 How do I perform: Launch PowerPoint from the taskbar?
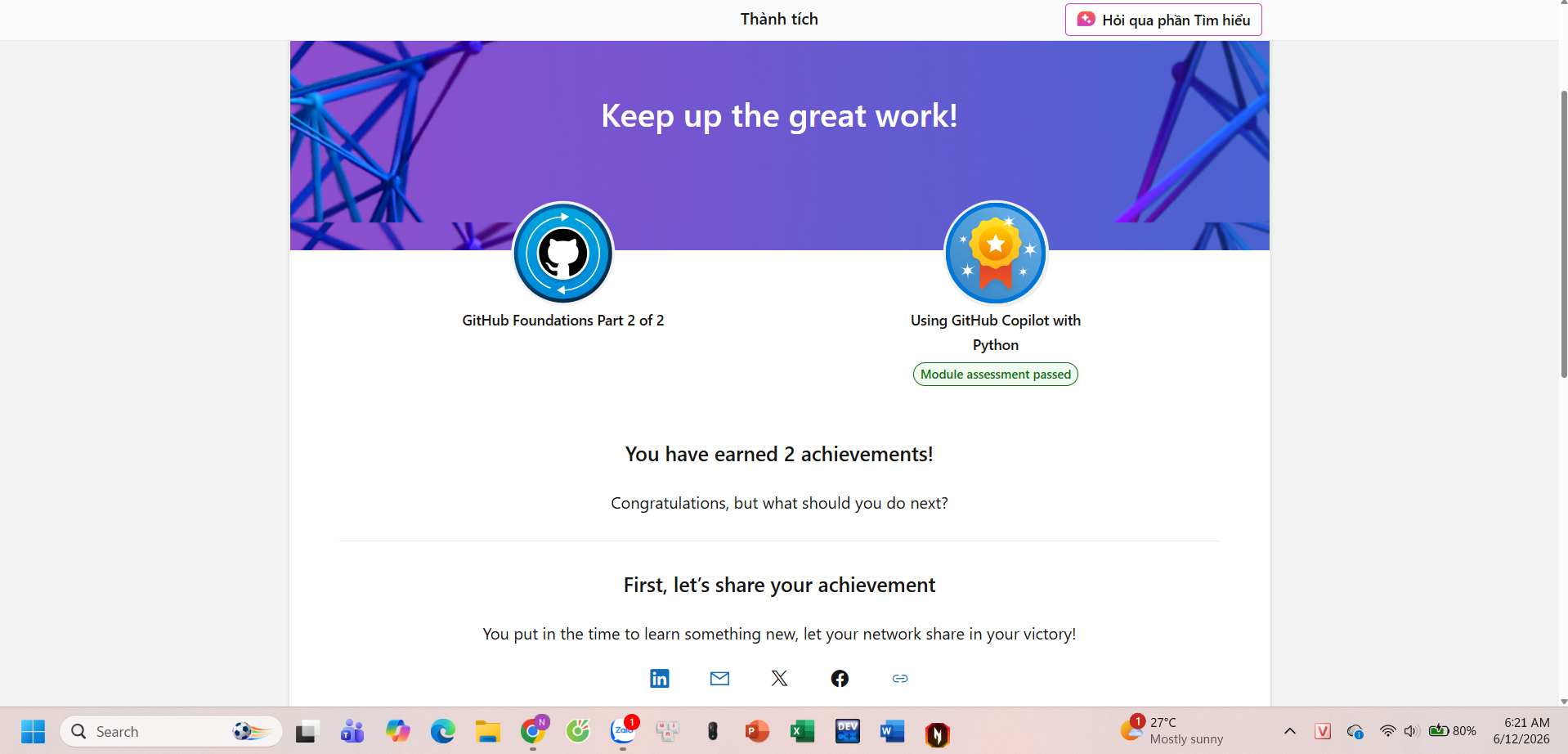[758, 731]
